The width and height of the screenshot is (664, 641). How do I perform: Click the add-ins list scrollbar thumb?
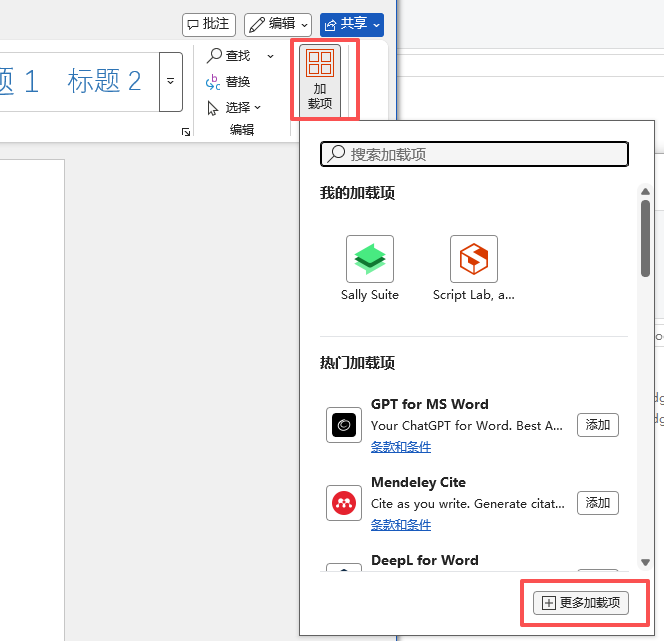pyautogui.click(x=645, y=238)
